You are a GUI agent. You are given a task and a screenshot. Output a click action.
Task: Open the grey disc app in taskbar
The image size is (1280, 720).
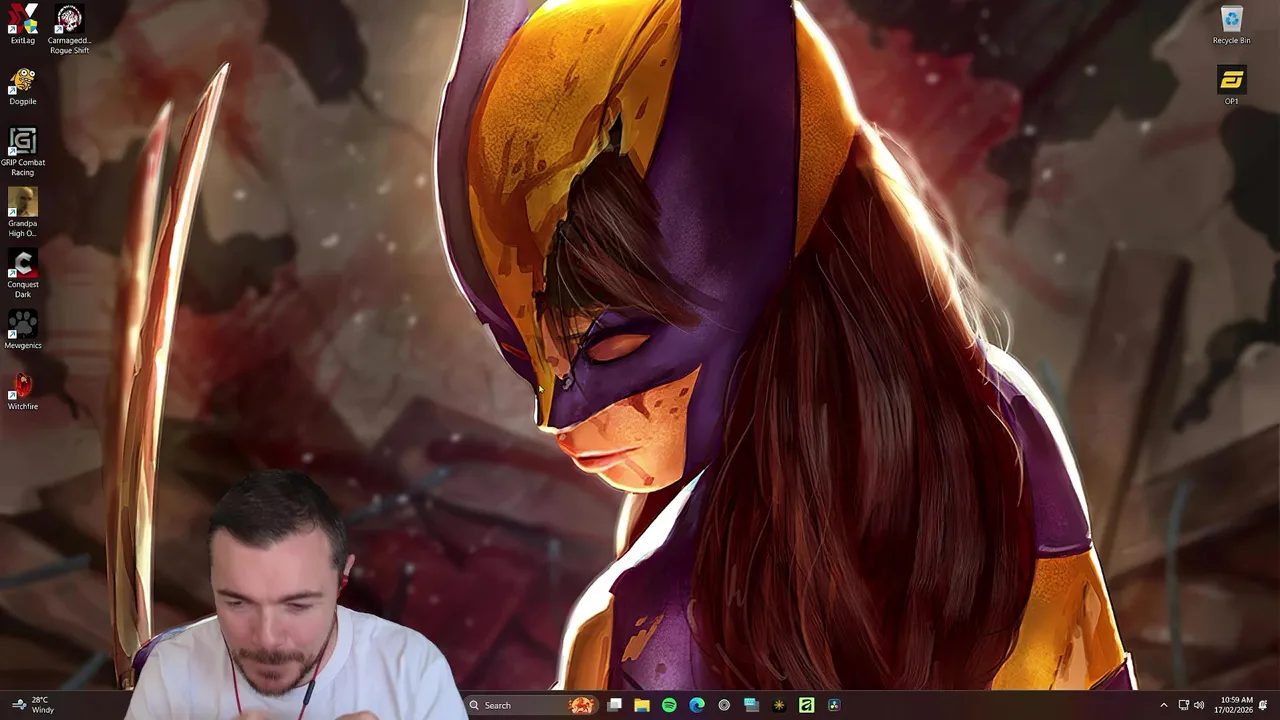724,705
